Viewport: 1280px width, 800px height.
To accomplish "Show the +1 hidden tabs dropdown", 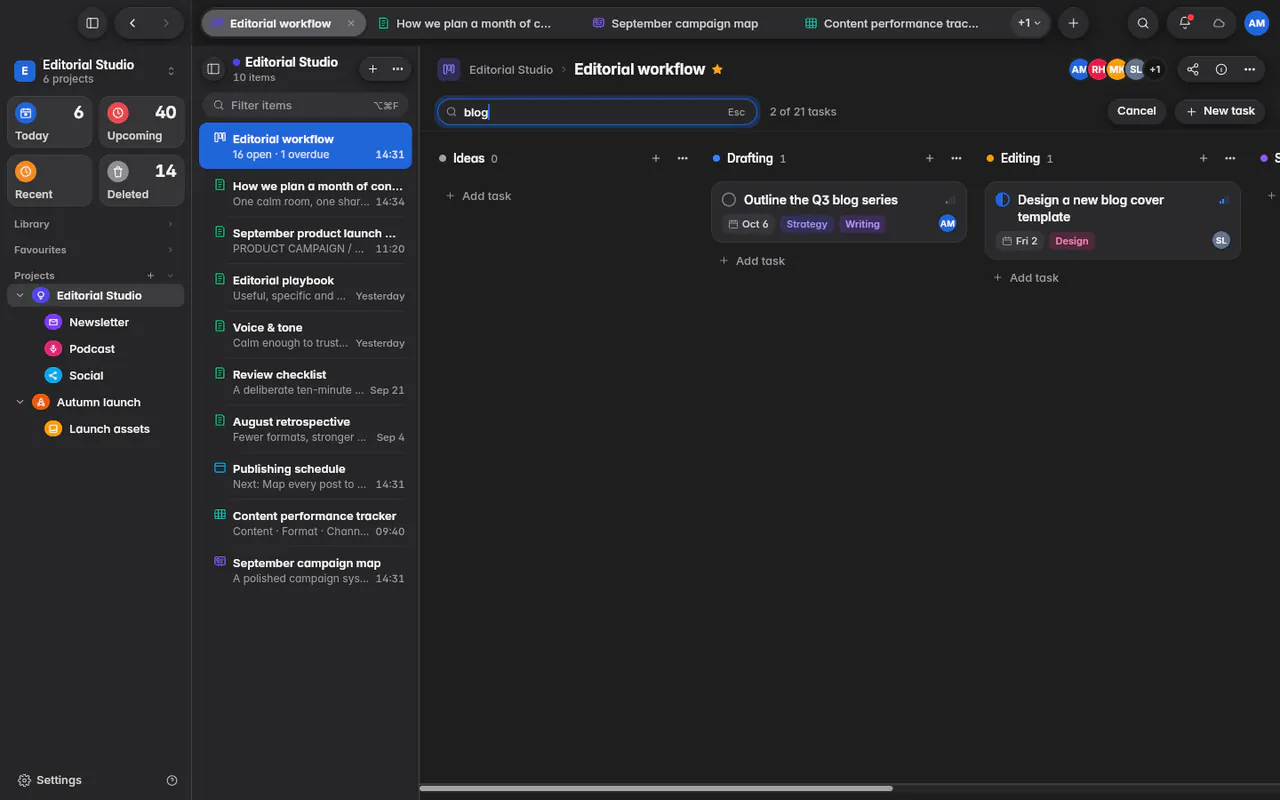I will pos(1029,23).
